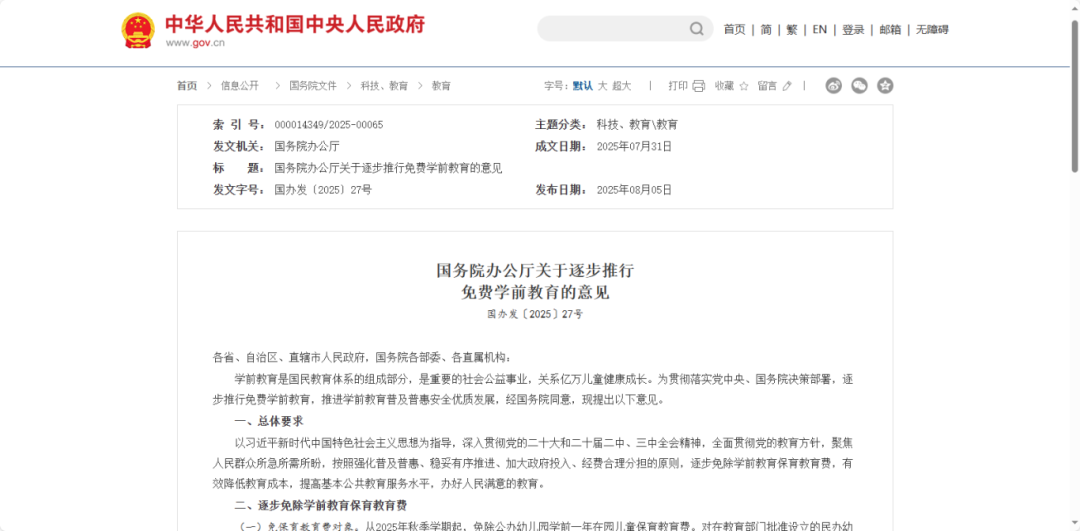This screenshot has width=1080, height=531.
Task: Switch to traditional Chinese 繁
Action: coord(791,30)
